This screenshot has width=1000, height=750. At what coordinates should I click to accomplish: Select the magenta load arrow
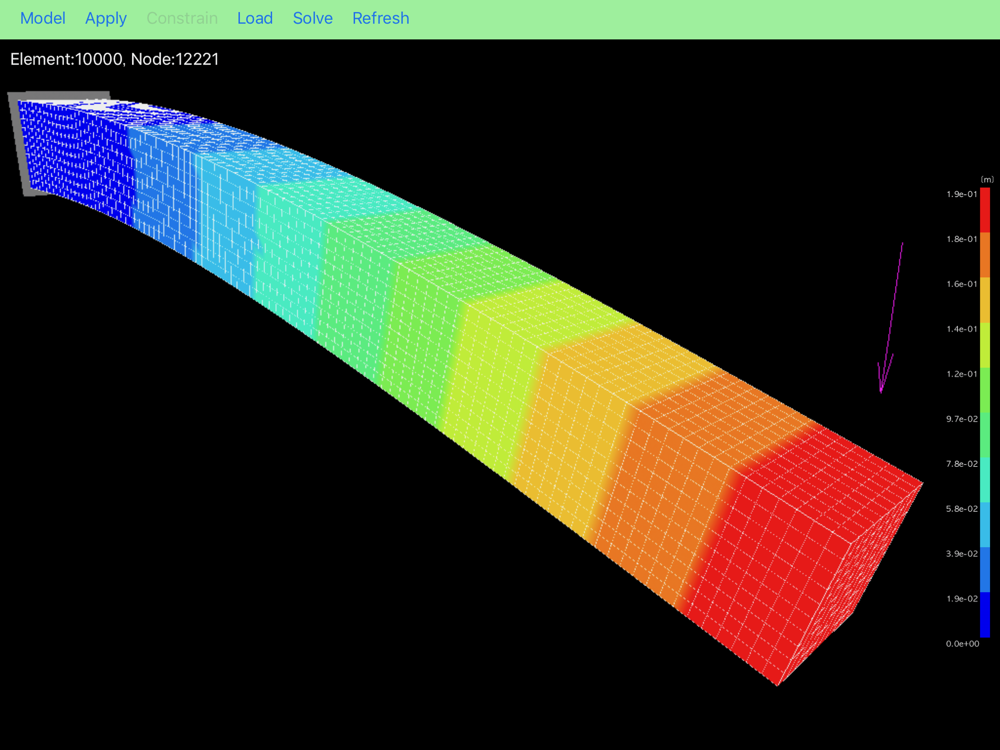(890, 318)
